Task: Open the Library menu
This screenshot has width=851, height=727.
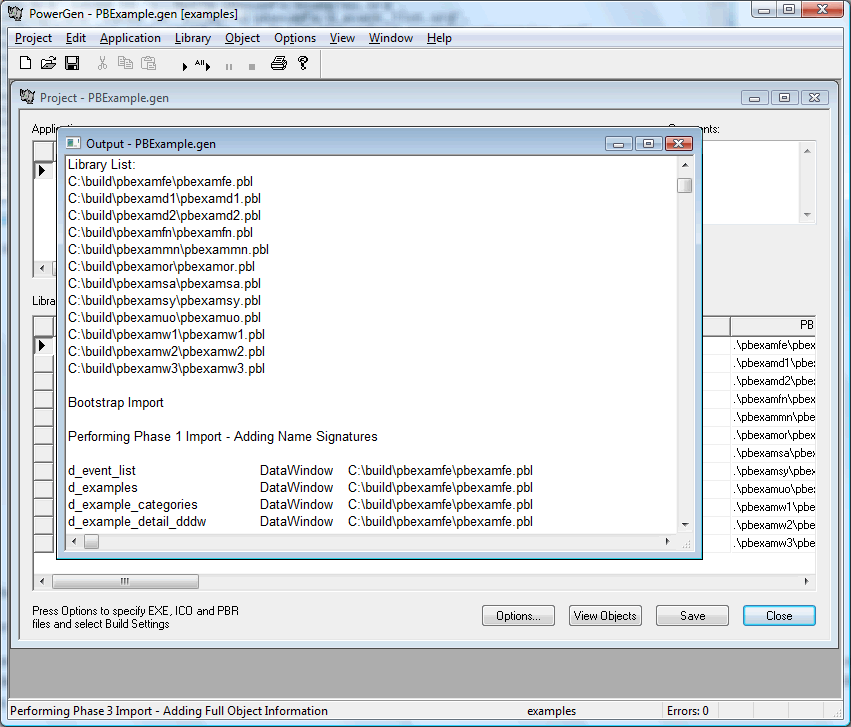Action: tap(193, 38)
